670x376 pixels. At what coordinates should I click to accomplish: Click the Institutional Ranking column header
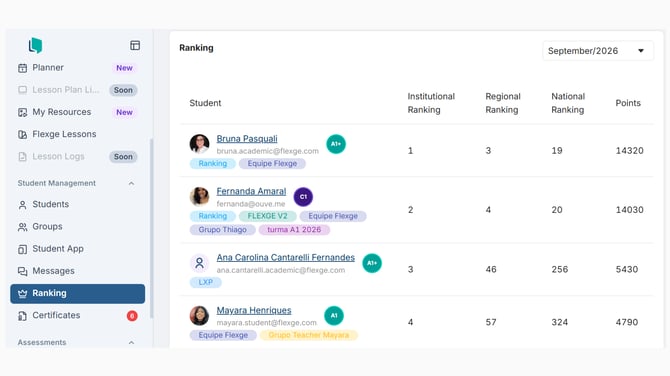coord(431,103)
